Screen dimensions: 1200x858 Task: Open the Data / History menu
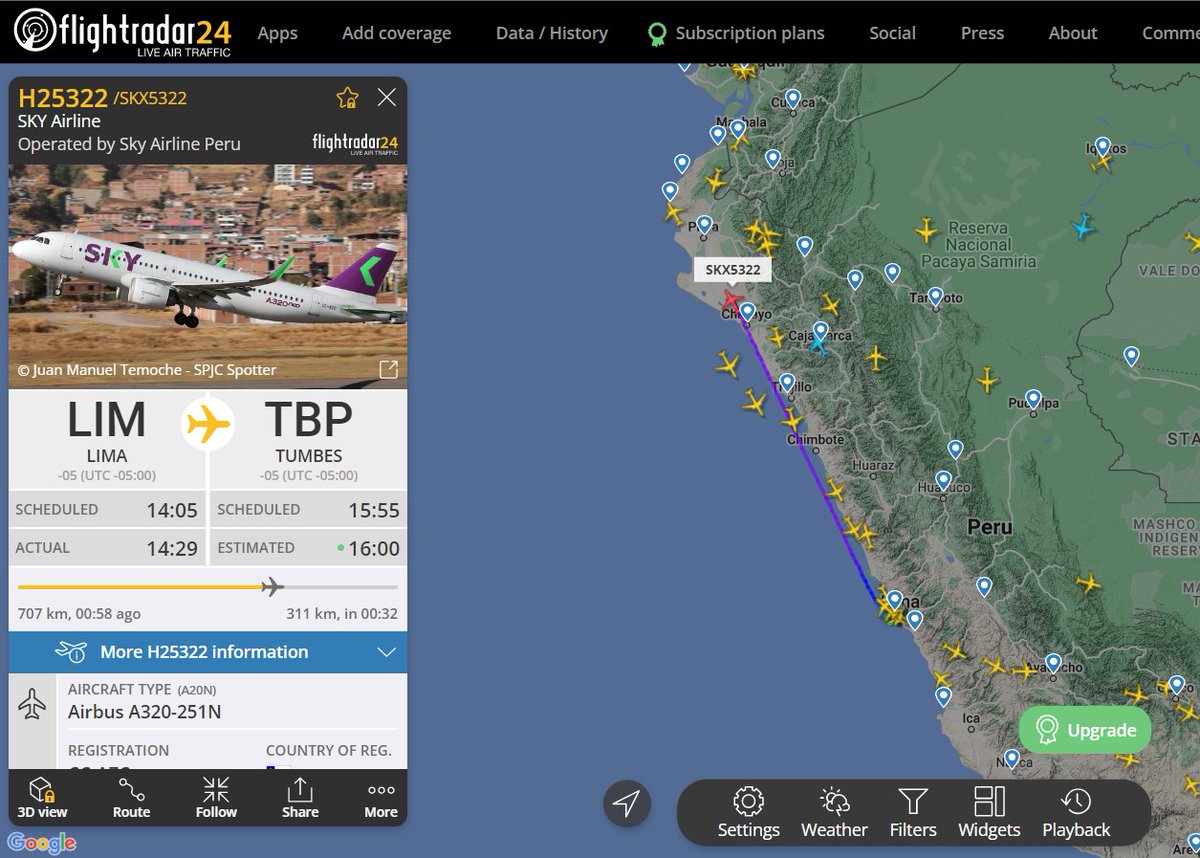coord(551,33)
